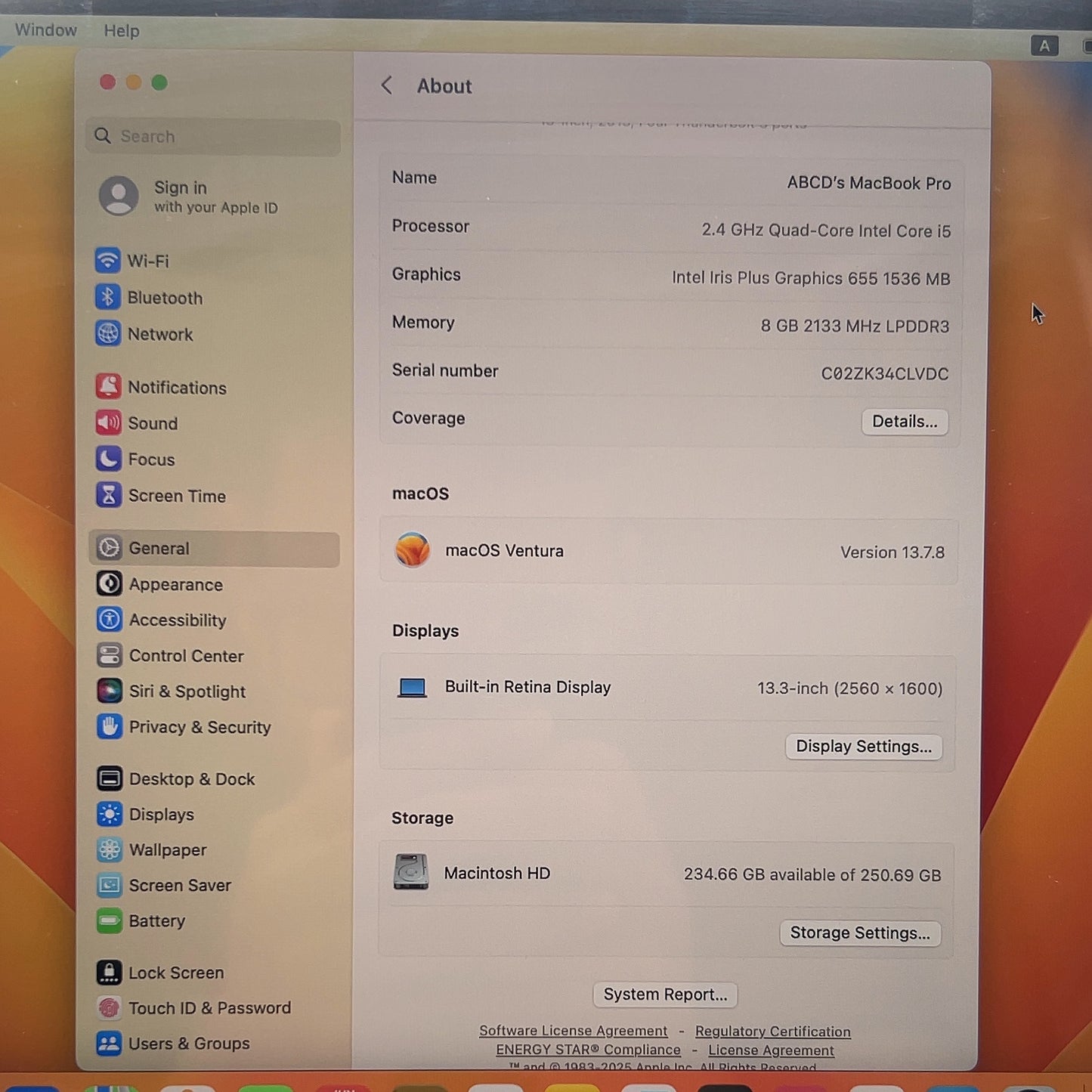
Task: Open Displays sun icon in sidebar
Action: pyautogui.click(x=110, y=814)
